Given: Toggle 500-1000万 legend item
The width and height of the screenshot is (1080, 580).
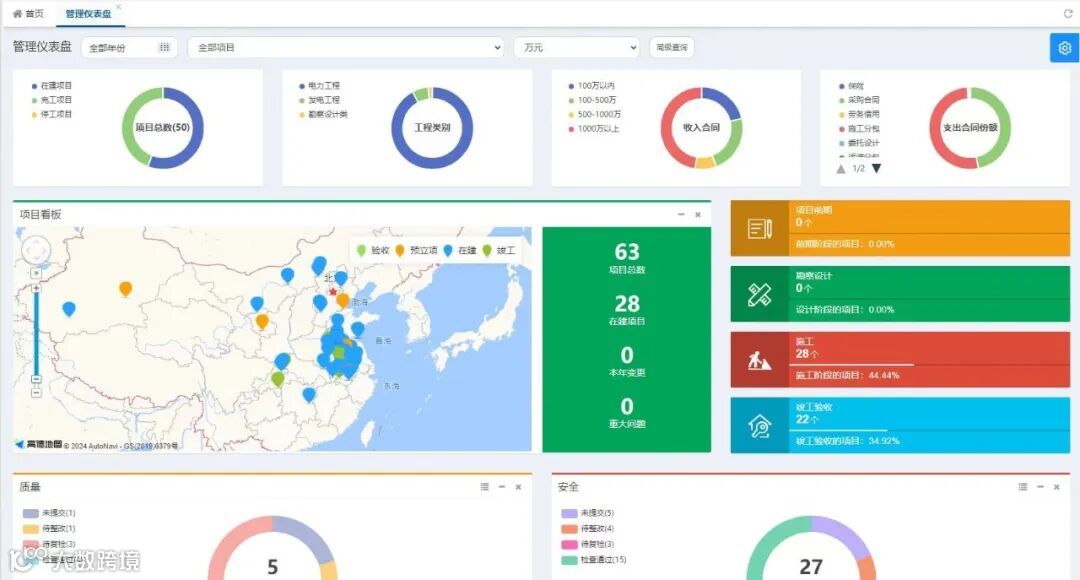Looking at the screenshot, I should click(x=594, y=114).
